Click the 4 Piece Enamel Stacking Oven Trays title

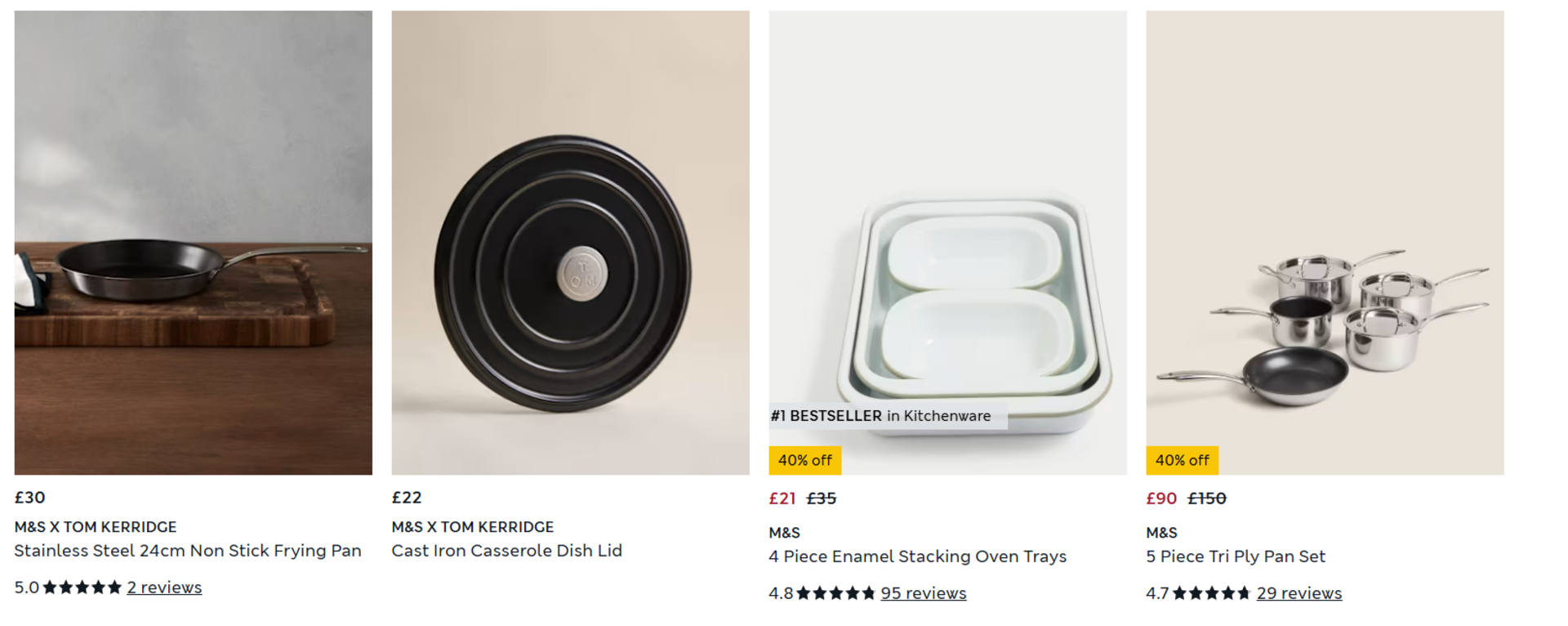916,557
